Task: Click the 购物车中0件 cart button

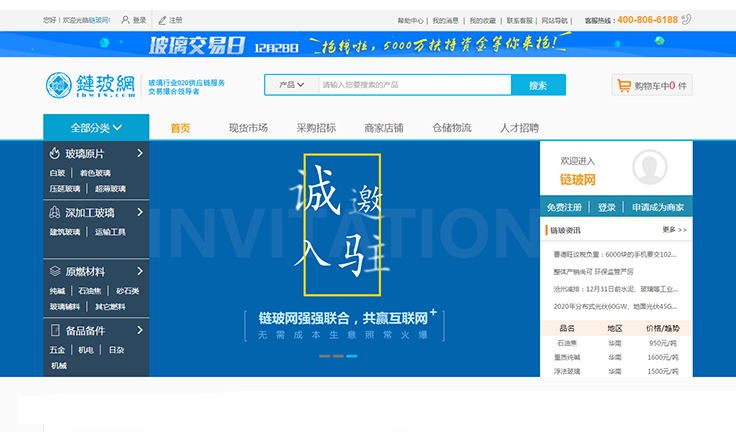Action: point(652,85)
